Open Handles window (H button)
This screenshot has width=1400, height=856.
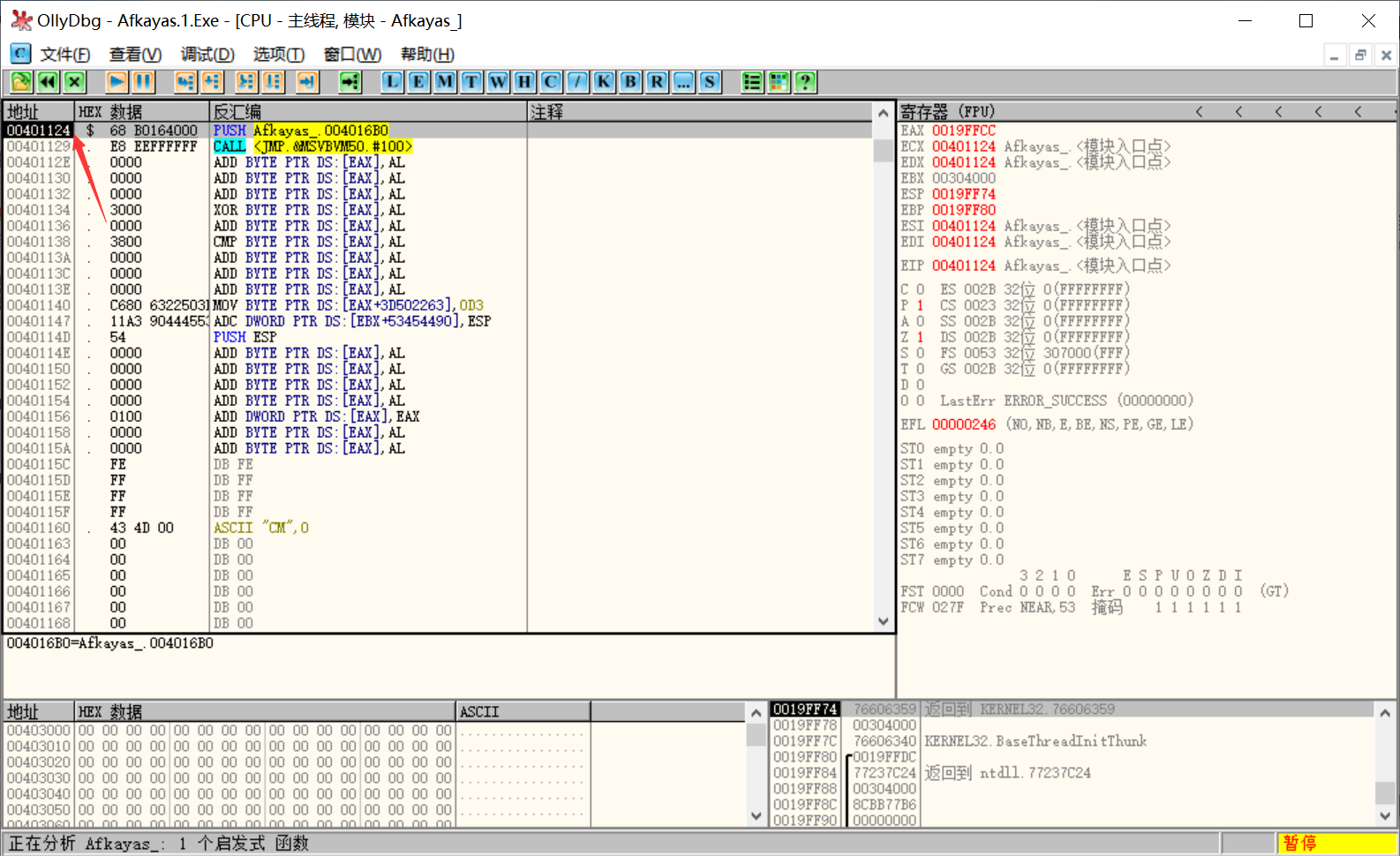point(524,82)
